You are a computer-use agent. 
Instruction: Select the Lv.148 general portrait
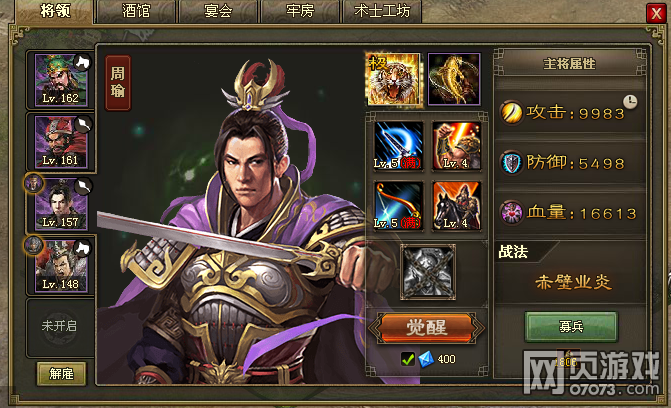[61, 266]
